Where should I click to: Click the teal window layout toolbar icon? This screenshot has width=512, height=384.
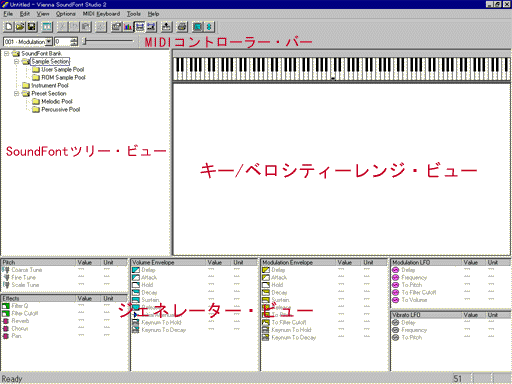[47, 27]
